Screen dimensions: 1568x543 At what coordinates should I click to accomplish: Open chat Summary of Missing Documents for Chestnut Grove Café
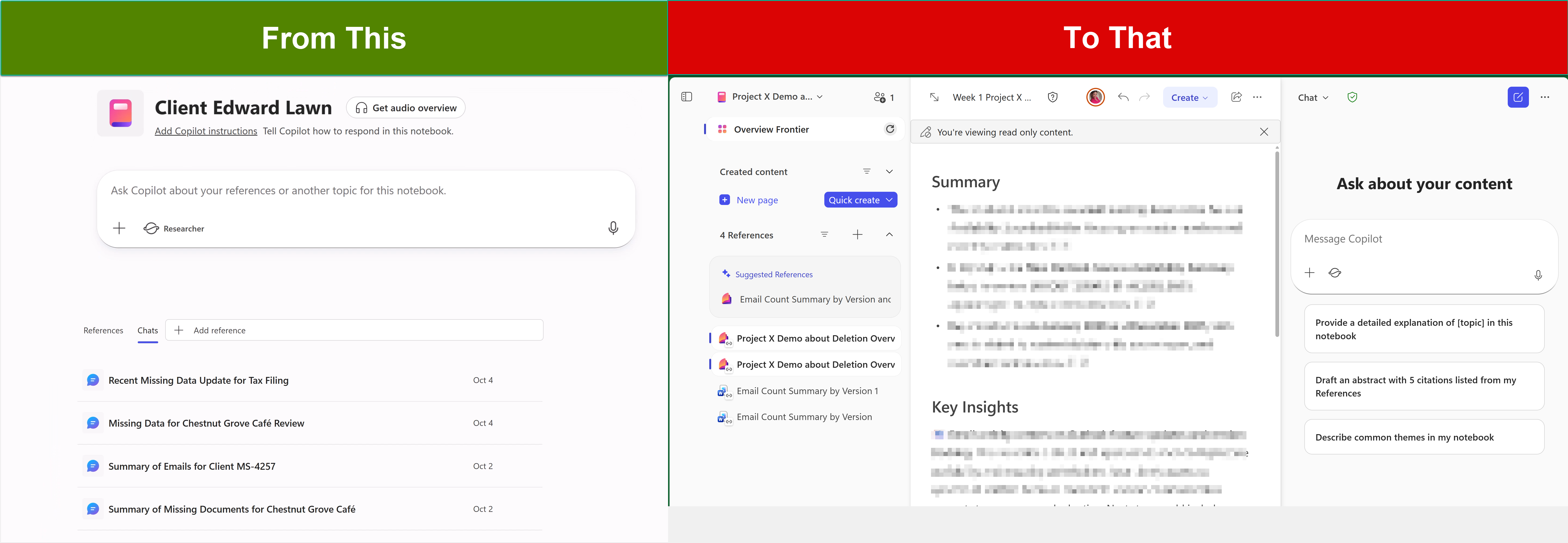pyautogui.click(x=310, y=509)
